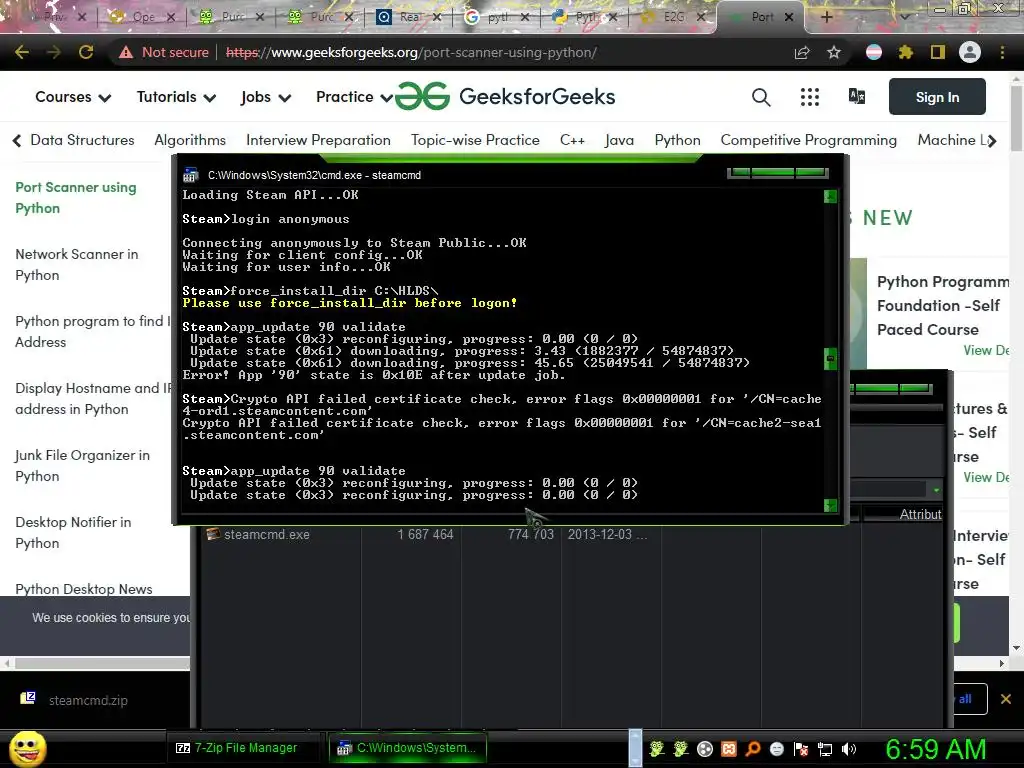Open Network Scanner in Python link
Screen dimensions: 1024x768
click(x=76, y=264)
